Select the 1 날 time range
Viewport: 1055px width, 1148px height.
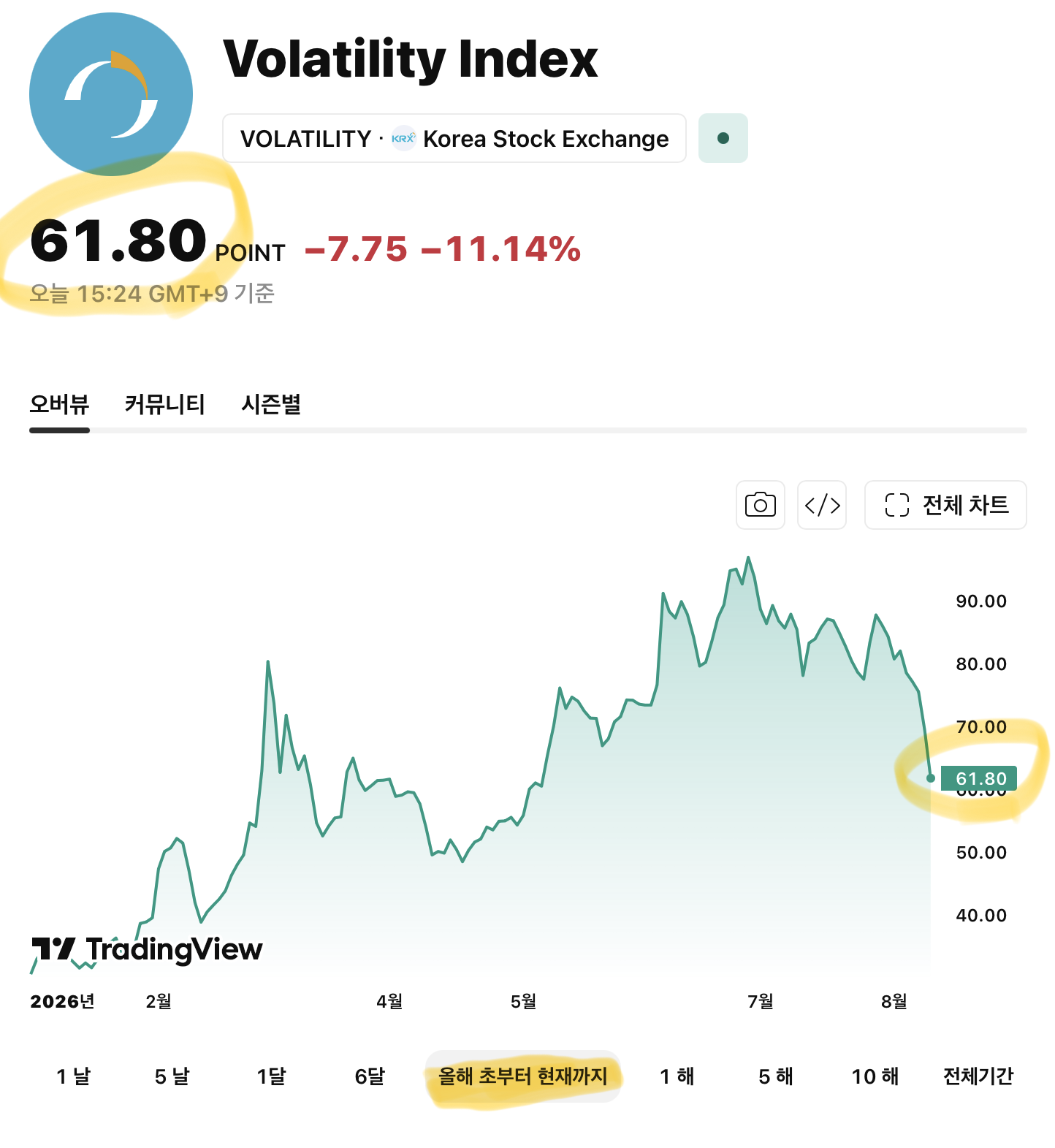click(x=73, y=1076)
